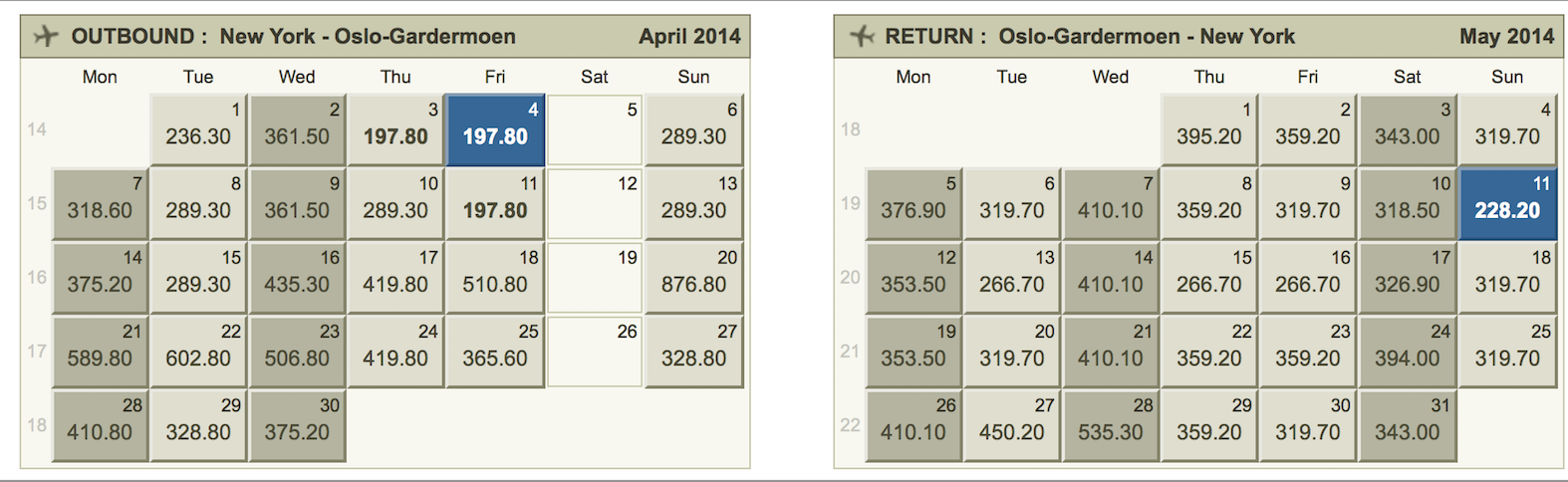Select outbound April 30 fare 375.20
The width and height of the screenshot is (1568, 482).
pyautogui.click(x=297, y=426)
